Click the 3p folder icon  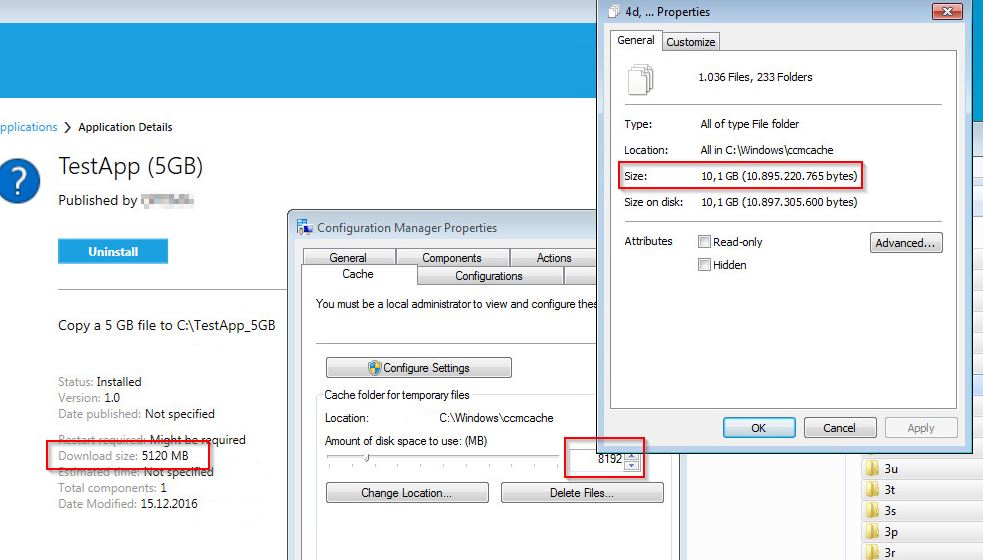click(x=872, y=531)
